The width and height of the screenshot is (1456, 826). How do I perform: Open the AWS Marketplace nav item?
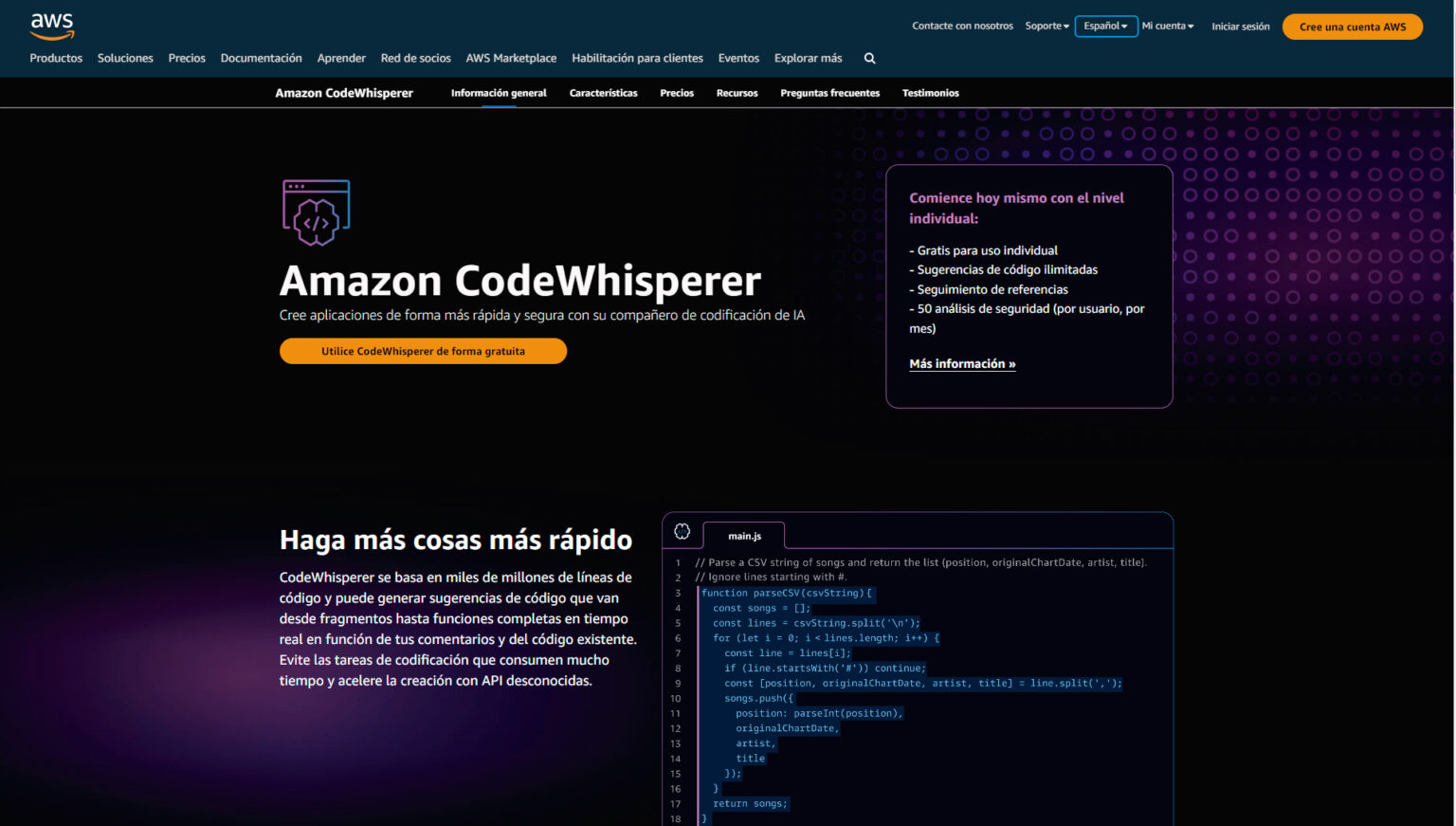511,59
